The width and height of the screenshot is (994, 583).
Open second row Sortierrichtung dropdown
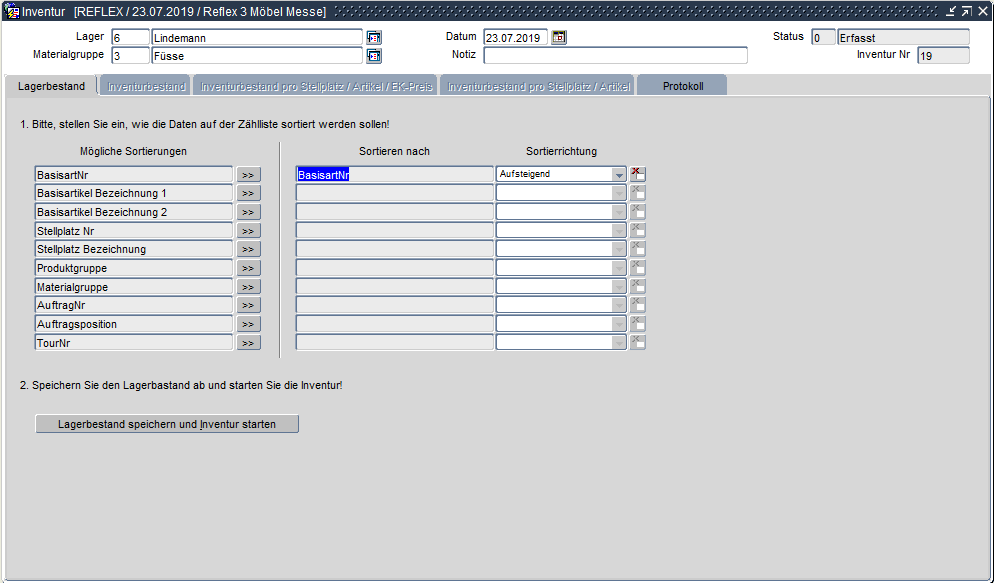pos(619,193)
